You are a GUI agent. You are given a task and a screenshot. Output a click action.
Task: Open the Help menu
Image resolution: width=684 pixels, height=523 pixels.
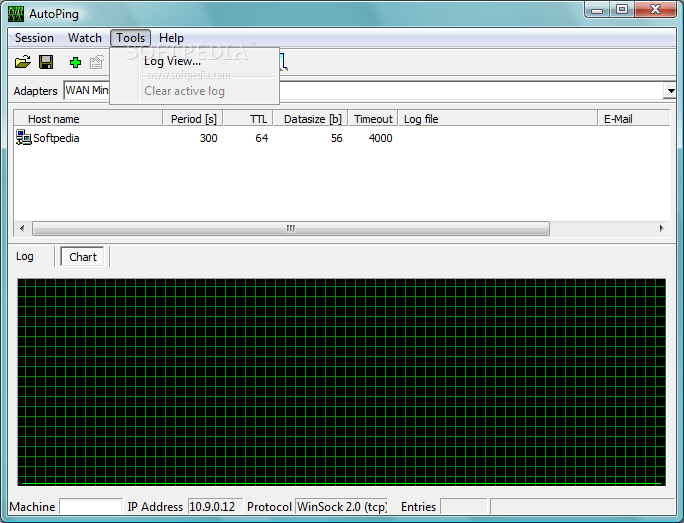[x=171, y=38]
